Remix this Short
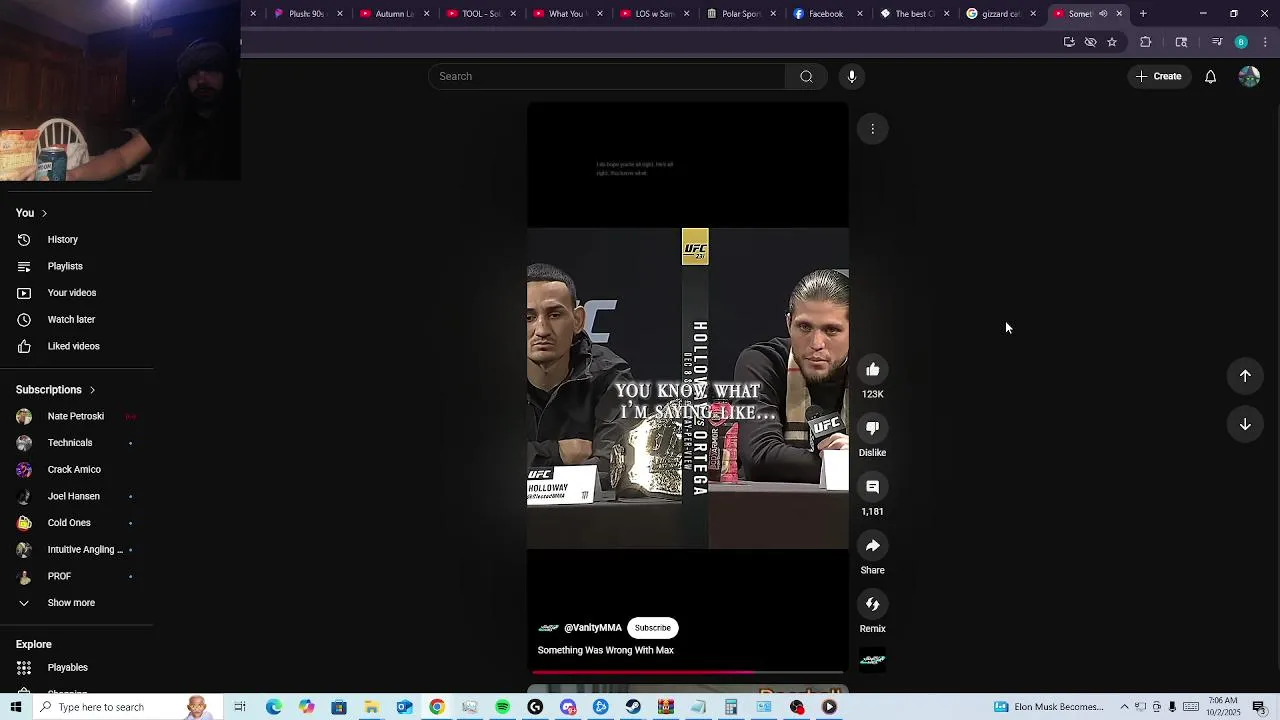Image resolution: width=1280 pixels, height=720 pixels. point(872,604)
